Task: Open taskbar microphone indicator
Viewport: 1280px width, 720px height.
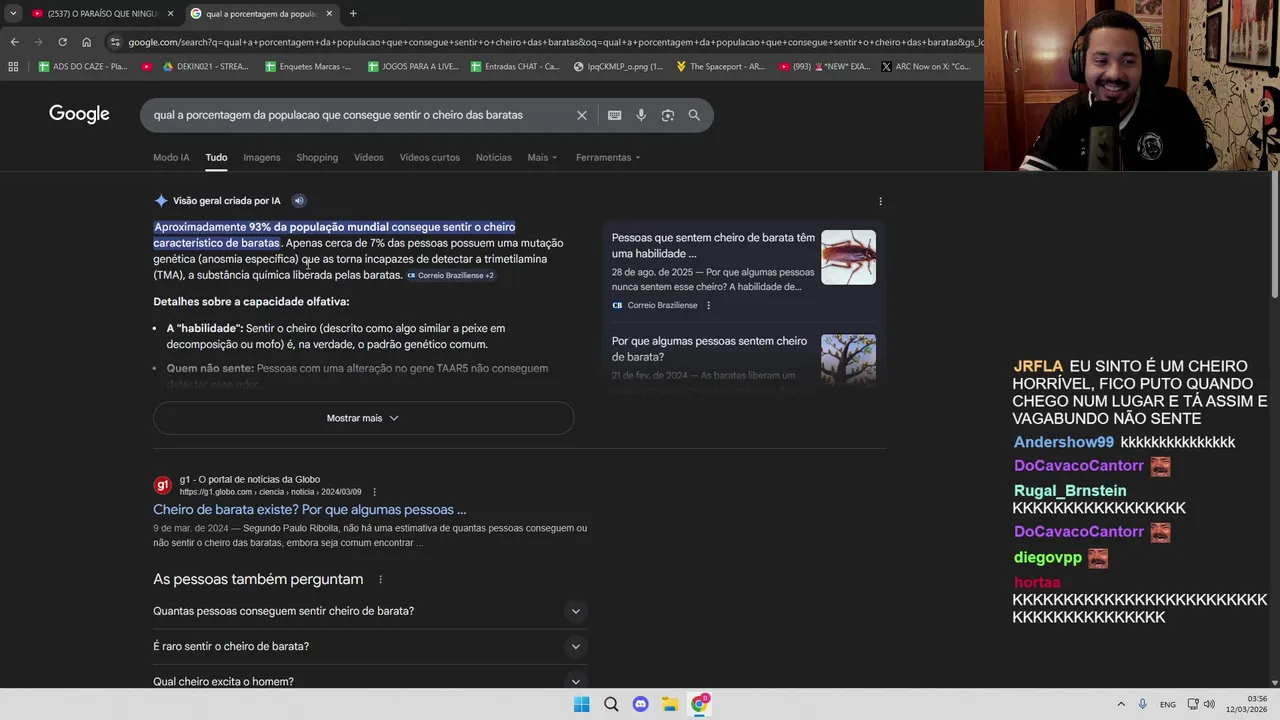Action: pos(1142,704)
